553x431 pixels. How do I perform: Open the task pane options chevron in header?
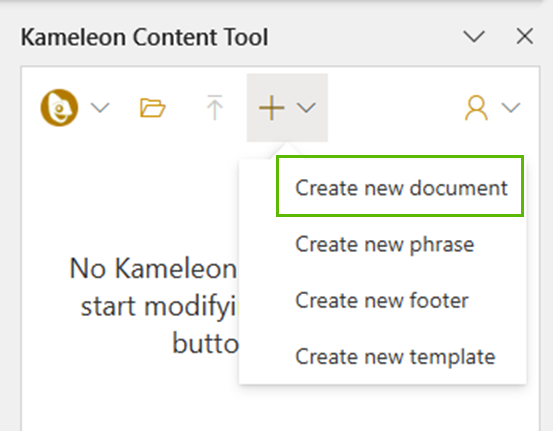coord(474,36)
